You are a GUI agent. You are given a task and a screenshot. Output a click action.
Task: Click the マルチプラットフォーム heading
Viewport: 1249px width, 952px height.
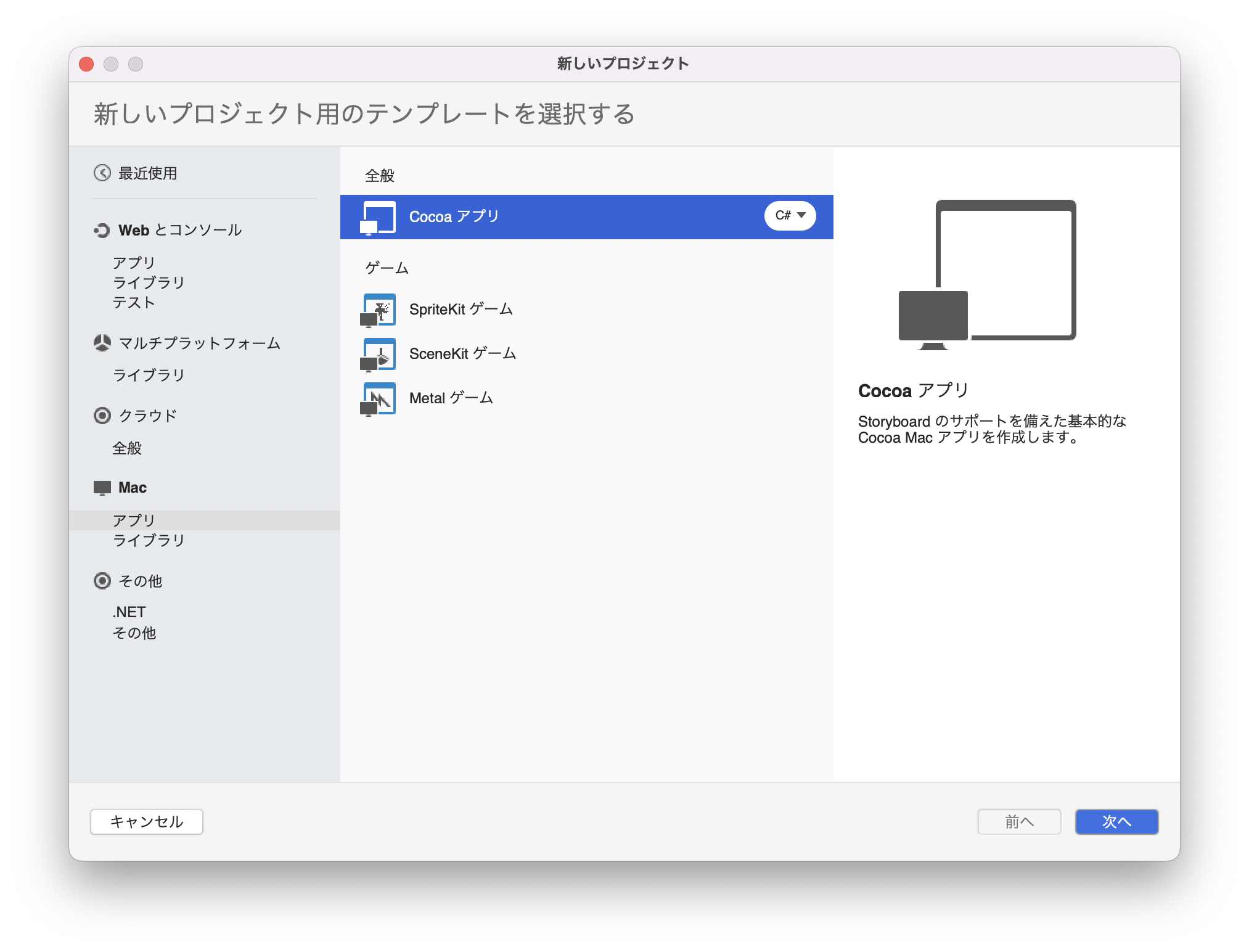click(199, 343)
